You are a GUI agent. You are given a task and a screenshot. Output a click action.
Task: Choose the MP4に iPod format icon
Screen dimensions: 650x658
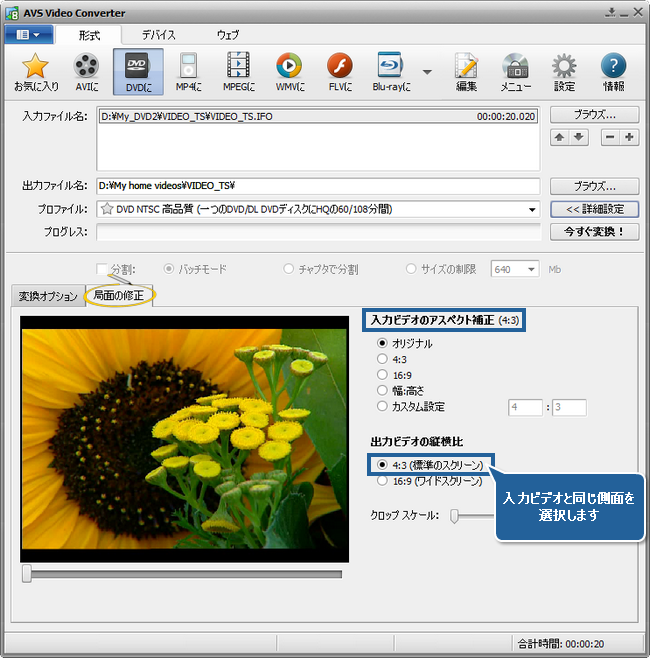pyautogui.click(x=187, y=72)
